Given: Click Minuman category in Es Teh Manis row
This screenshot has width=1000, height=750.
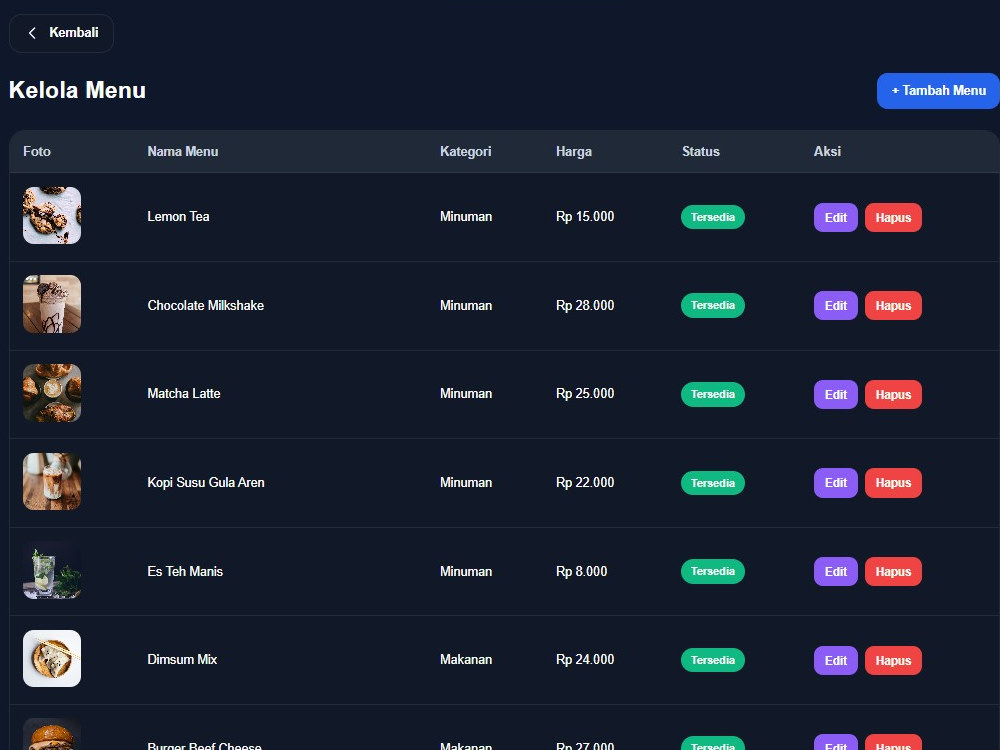Looking at the screenshot, I should (466, 571).
